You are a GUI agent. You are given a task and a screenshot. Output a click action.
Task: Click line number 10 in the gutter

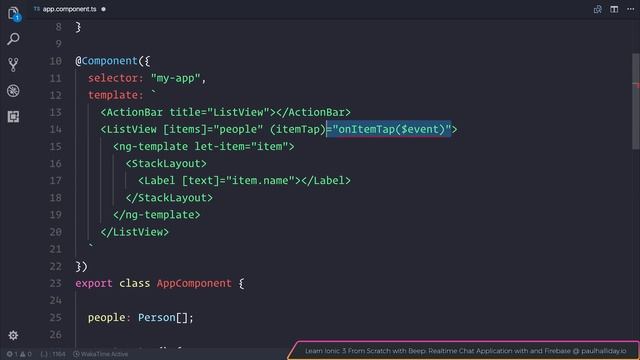pos(56,61)
